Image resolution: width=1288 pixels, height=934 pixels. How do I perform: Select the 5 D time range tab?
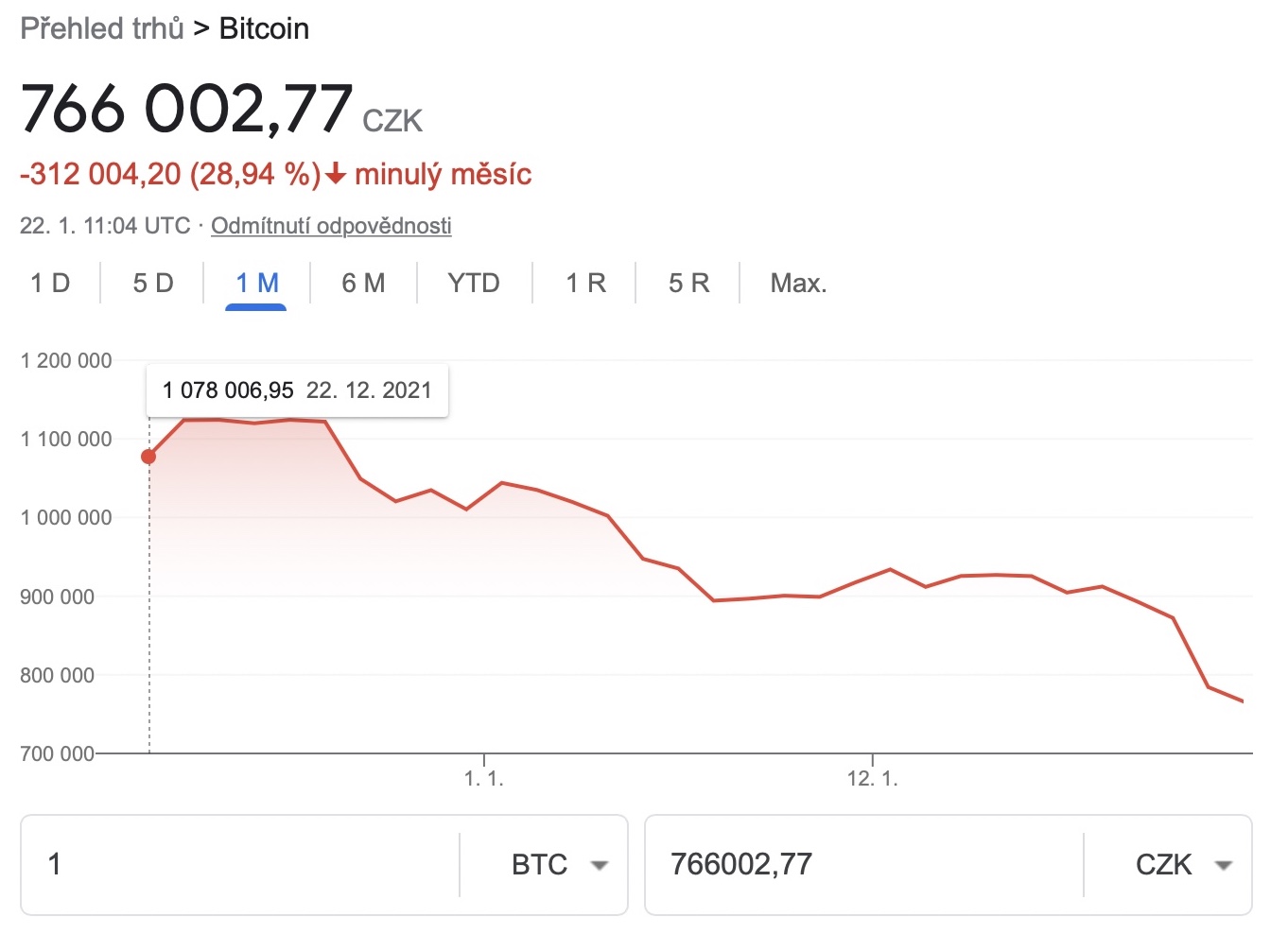point(153,283)
